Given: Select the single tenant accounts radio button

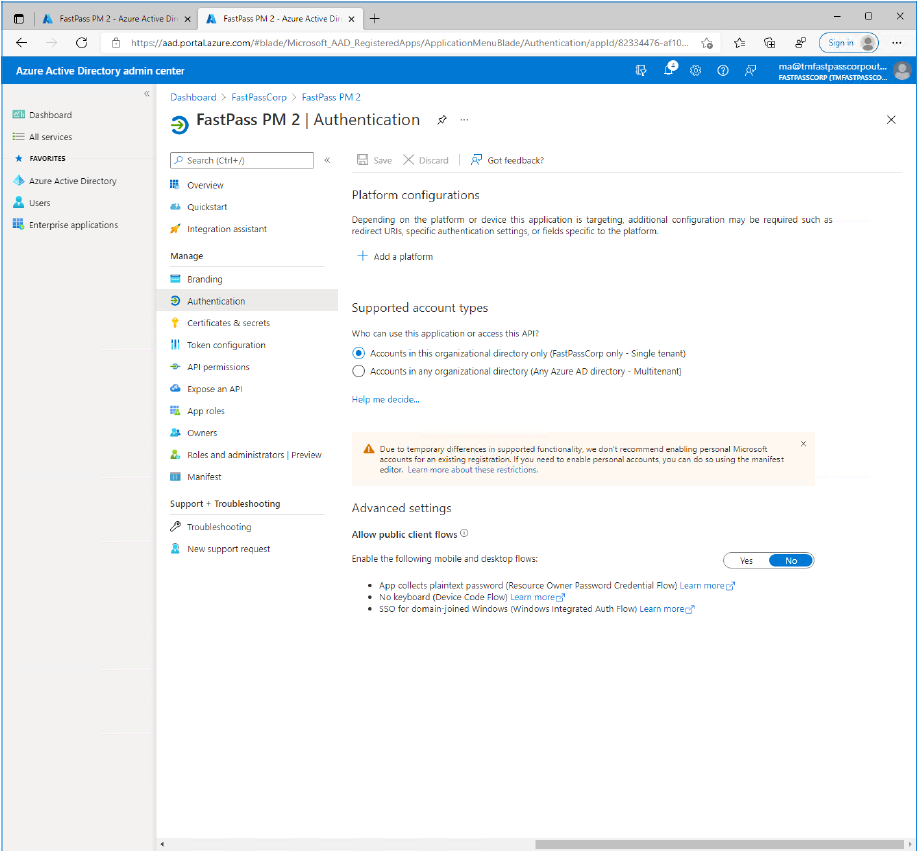Looking at the screenshot, I should [x=359, y=353].
